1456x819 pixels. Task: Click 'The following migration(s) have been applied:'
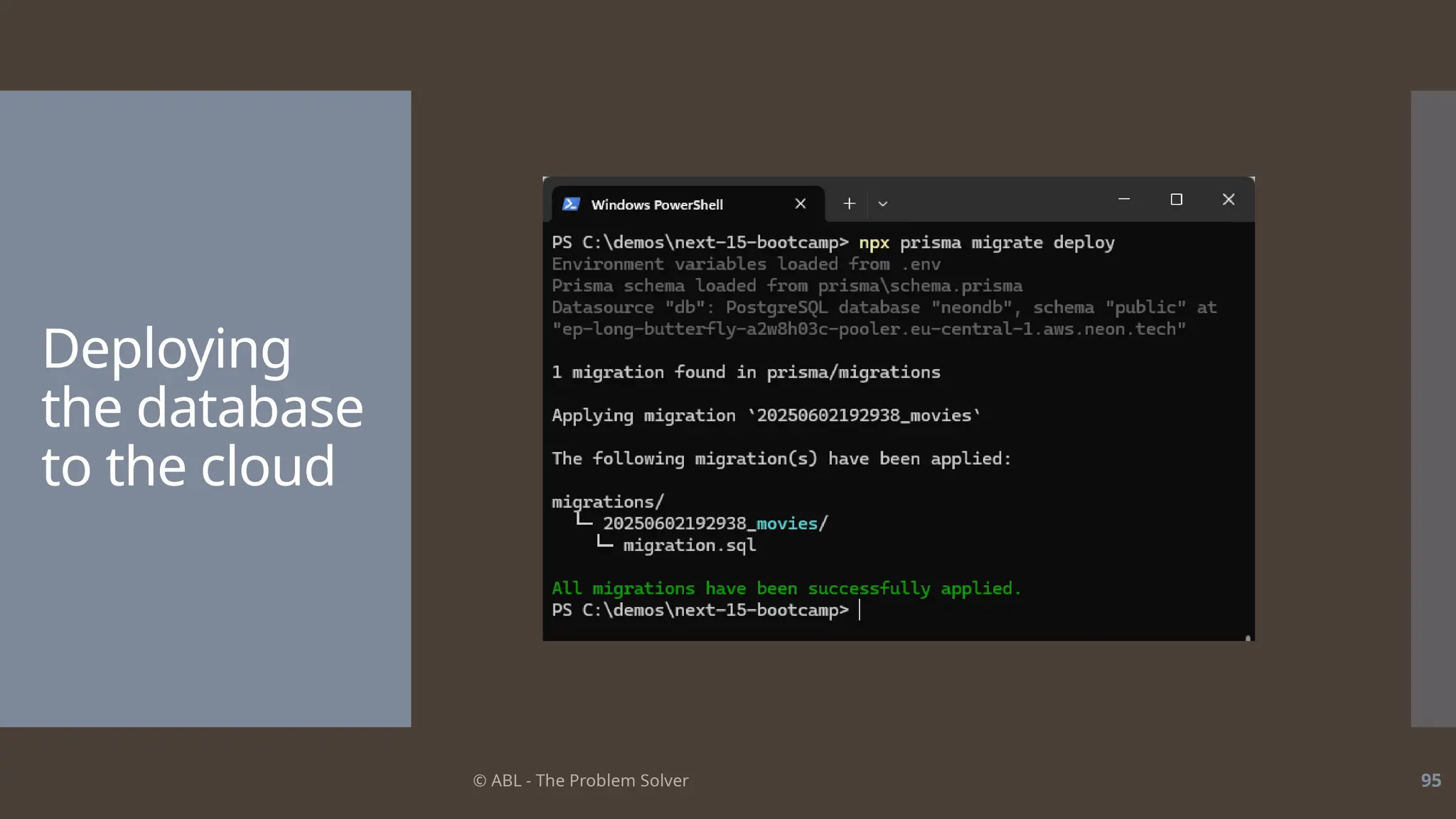coord(781,459)
